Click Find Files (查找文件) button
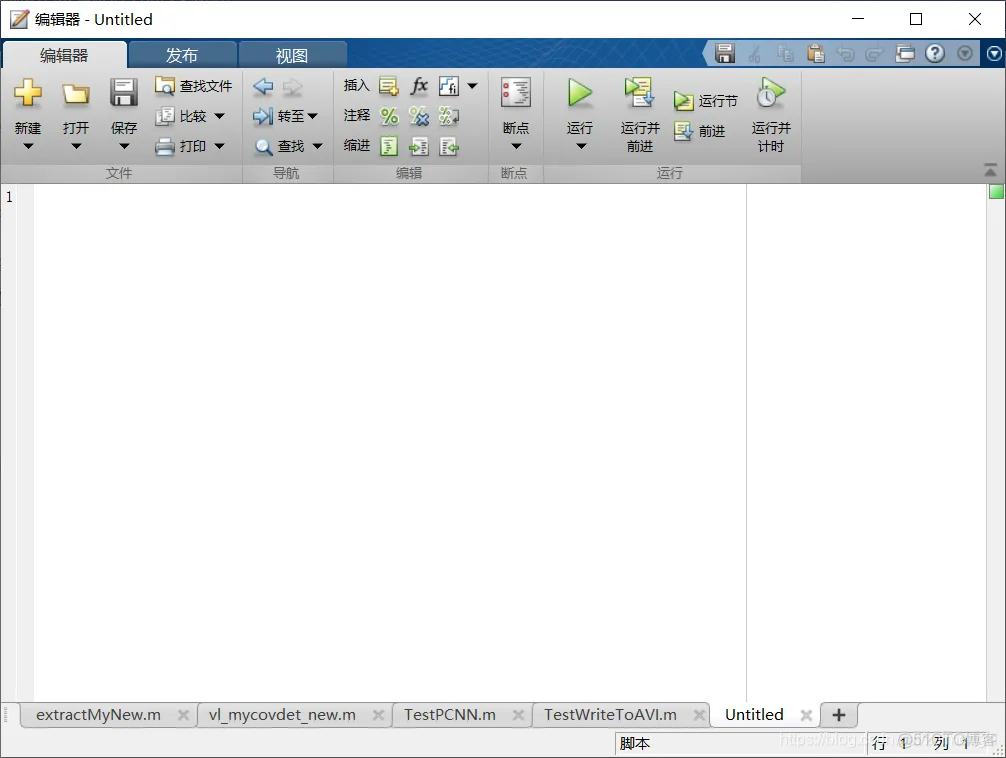This screenshot has width=1006, height=758. [194, 86]
